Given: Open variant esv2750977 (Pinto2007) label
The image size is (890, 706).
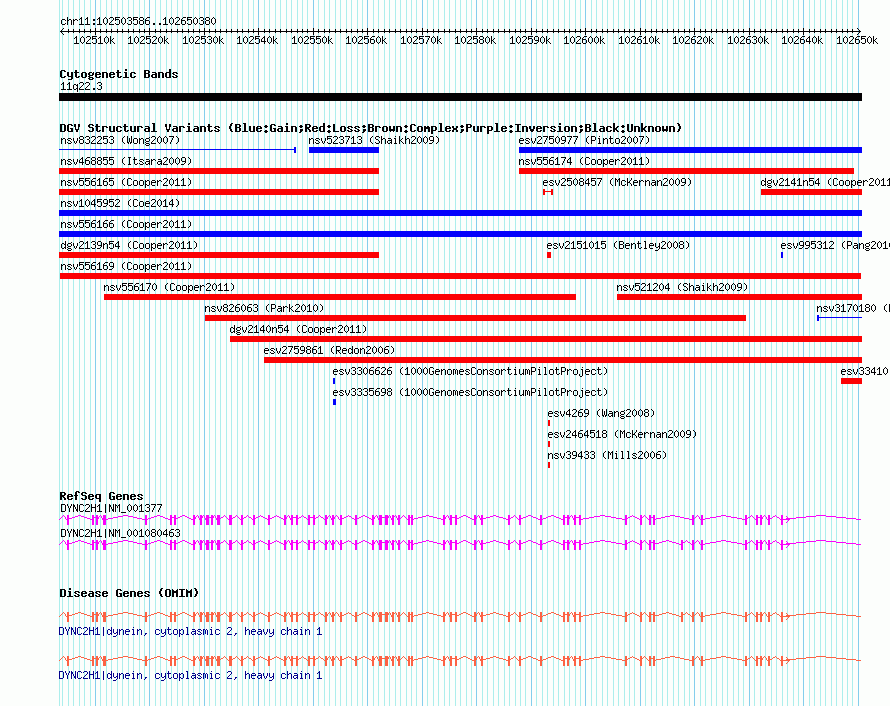Looking at the screenshot, I should (x=584, y=140).
